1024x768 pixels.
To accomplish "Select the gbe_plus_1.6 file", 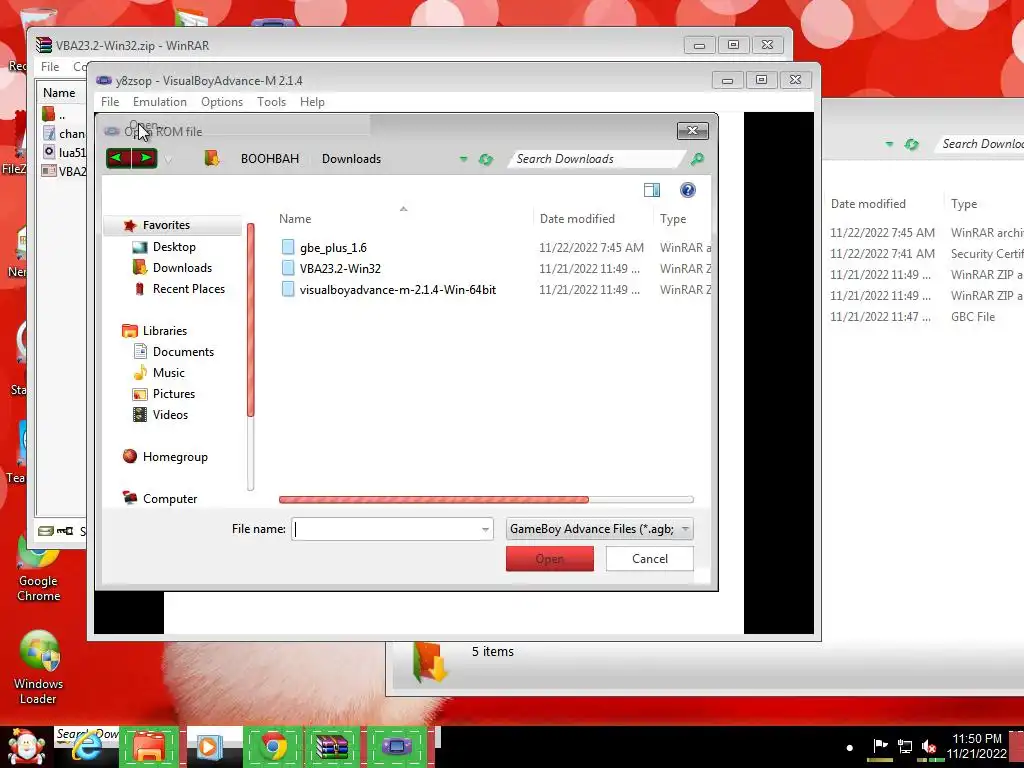I will tap(333, 248).
